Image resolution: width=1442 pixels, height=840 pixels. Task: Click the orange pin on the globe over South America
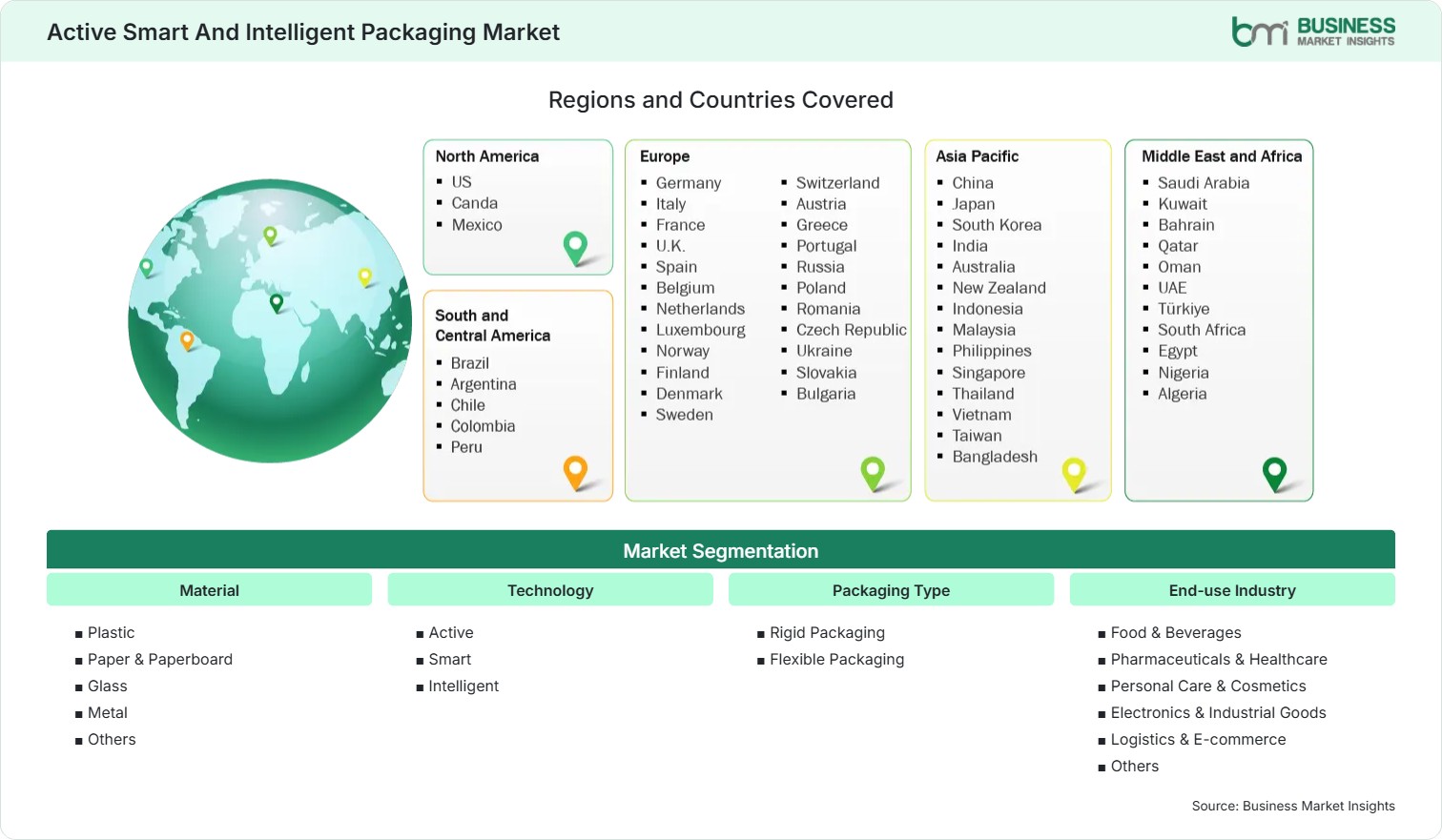[187, 340]
